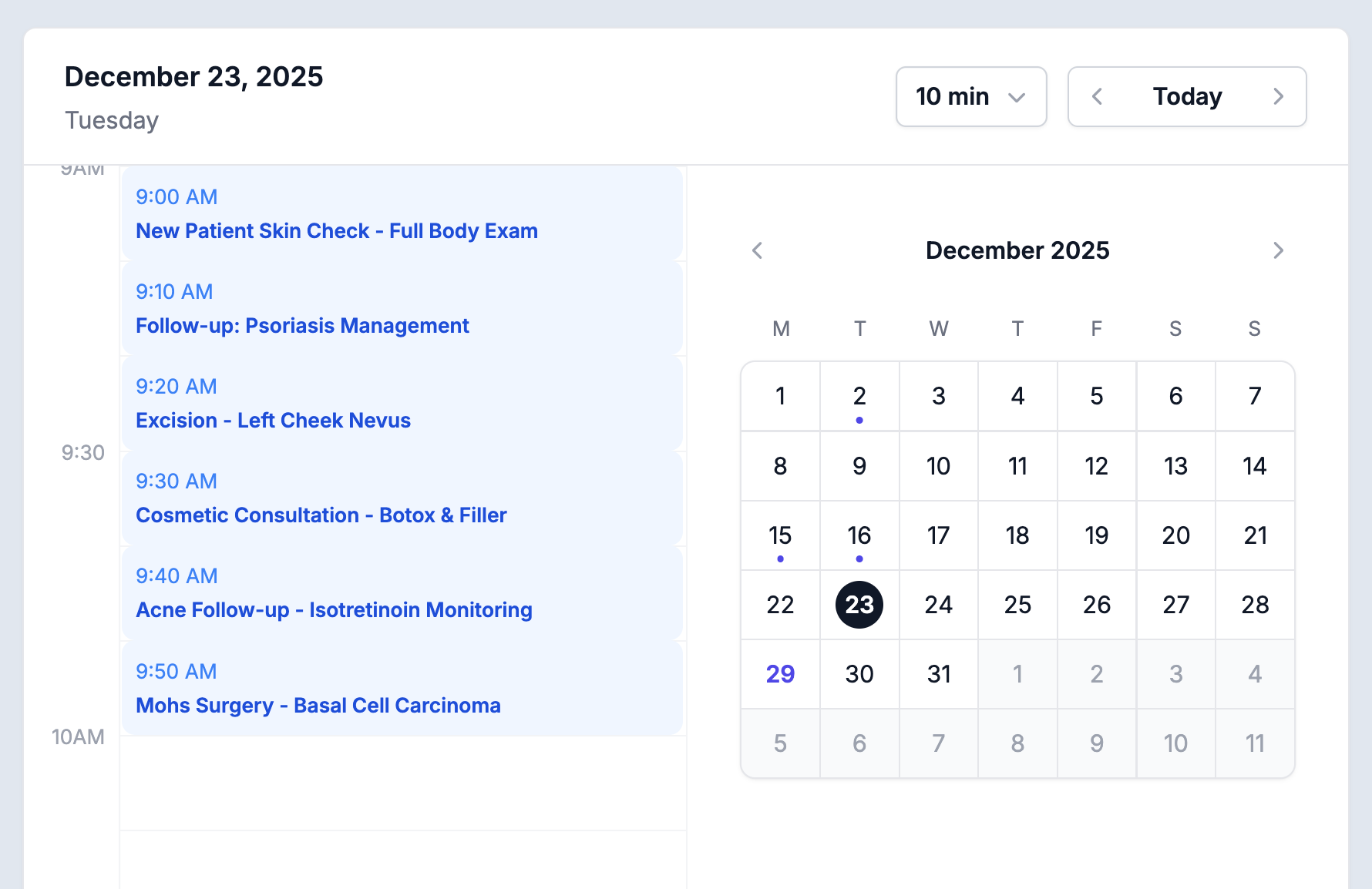This screenshot has height=889, width=1372.
Task: Open the 10 min interval dropdown
Action: pos(970,96)
